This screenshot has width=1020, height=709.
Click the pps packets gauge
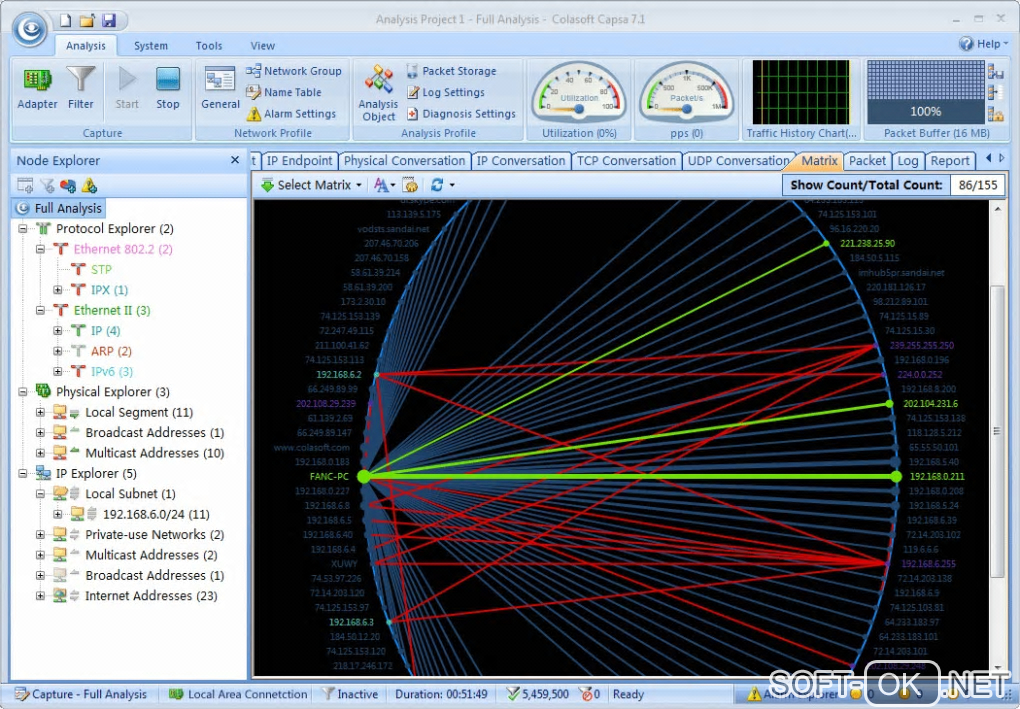click(x=686, y=92)
